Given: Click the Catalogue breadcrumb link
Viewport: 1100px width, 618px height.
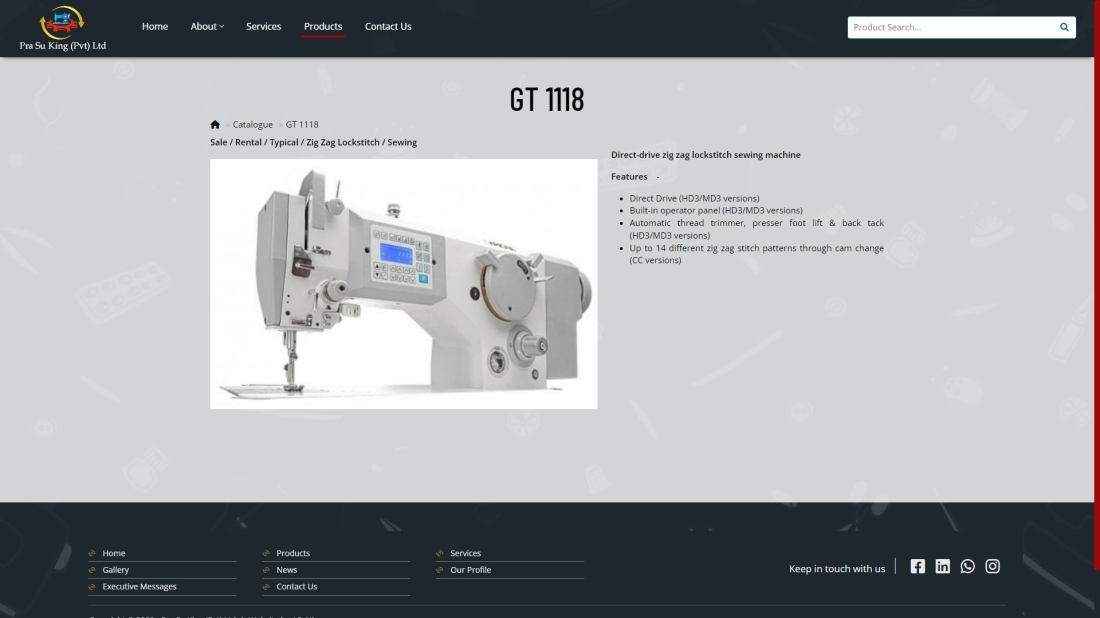Looking at the screenshot, I should (x=252, y=125).
